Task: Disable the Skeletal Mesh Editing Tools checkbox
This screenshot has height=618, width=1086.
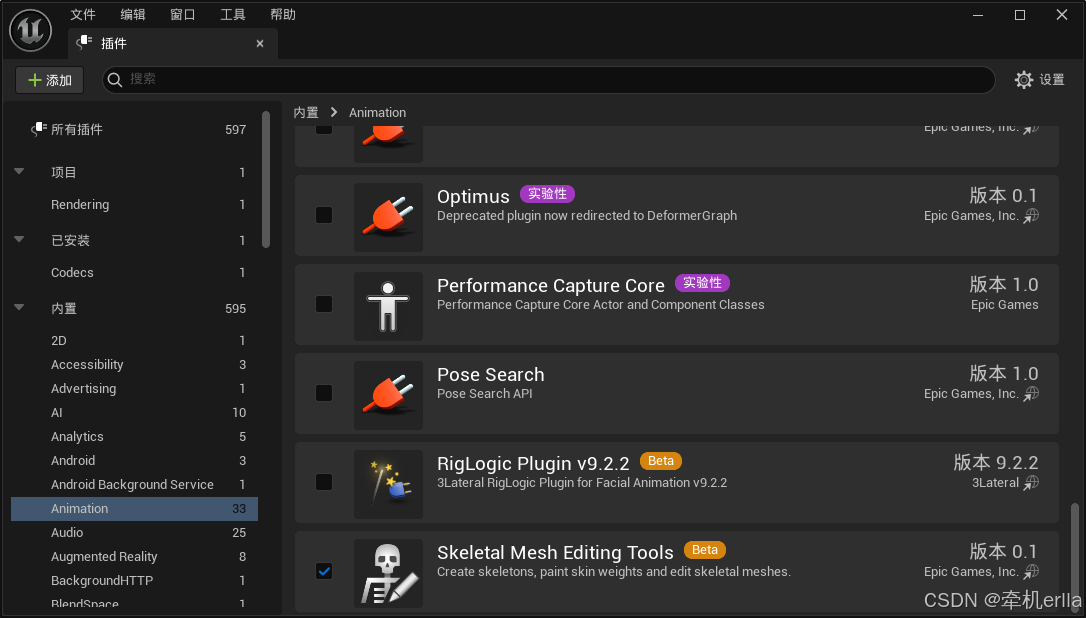Action: coord(323,571)
